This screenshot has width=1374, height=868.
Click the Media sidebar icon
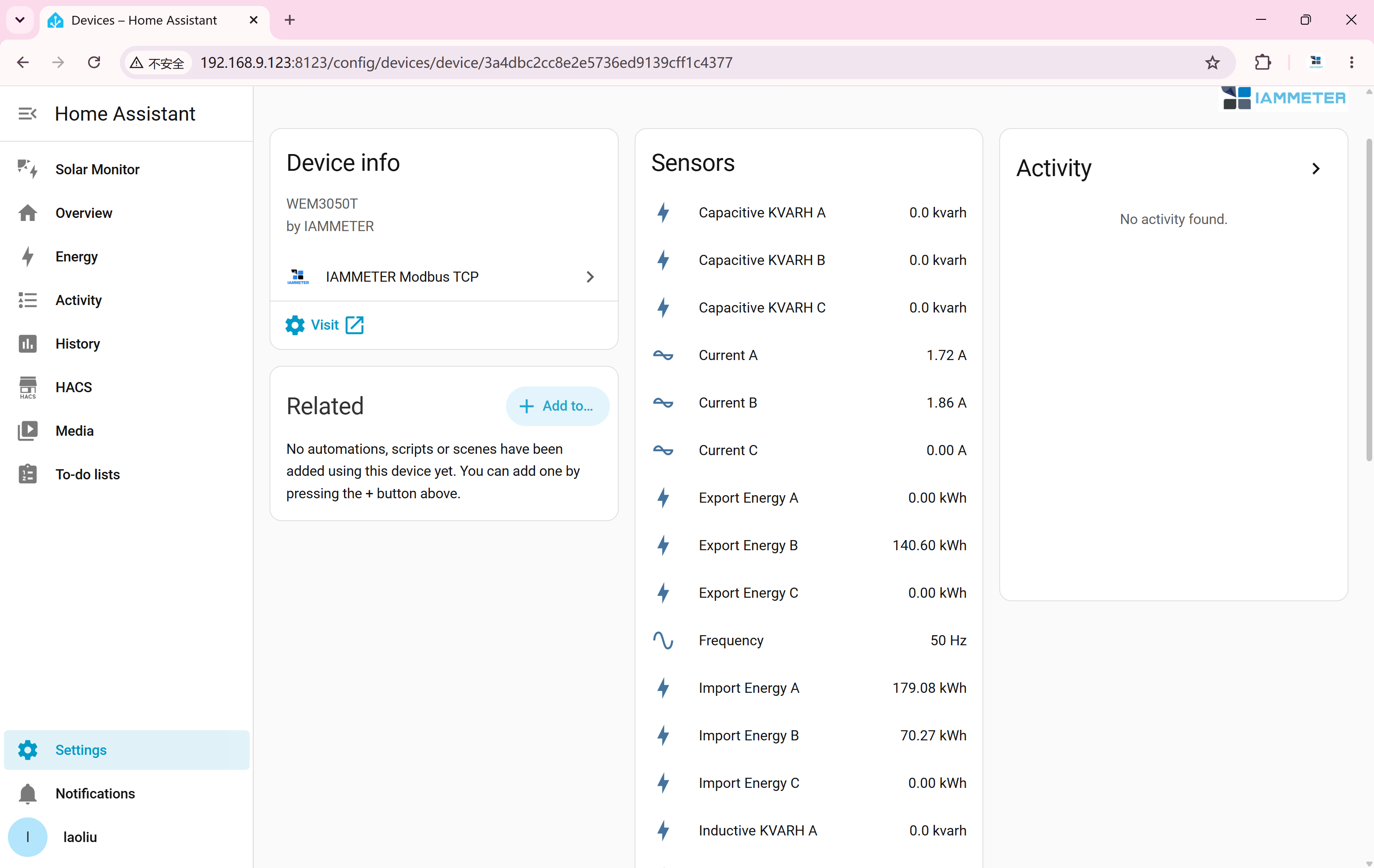27,430
